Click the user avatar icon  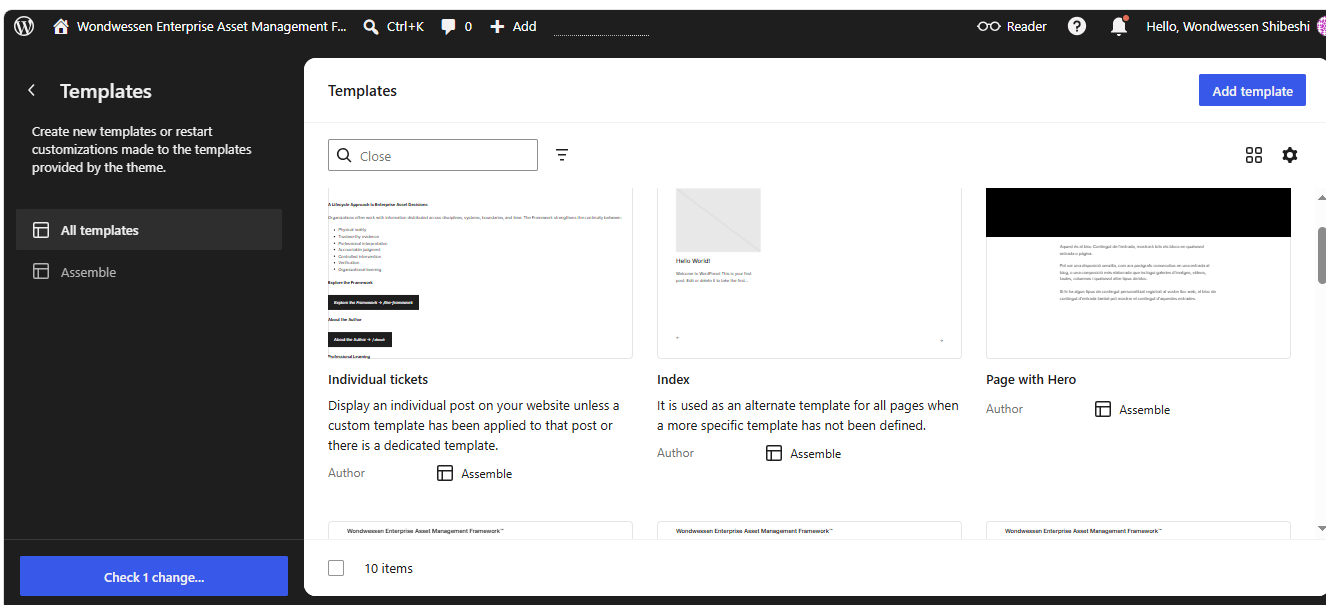click(1321, 27)
